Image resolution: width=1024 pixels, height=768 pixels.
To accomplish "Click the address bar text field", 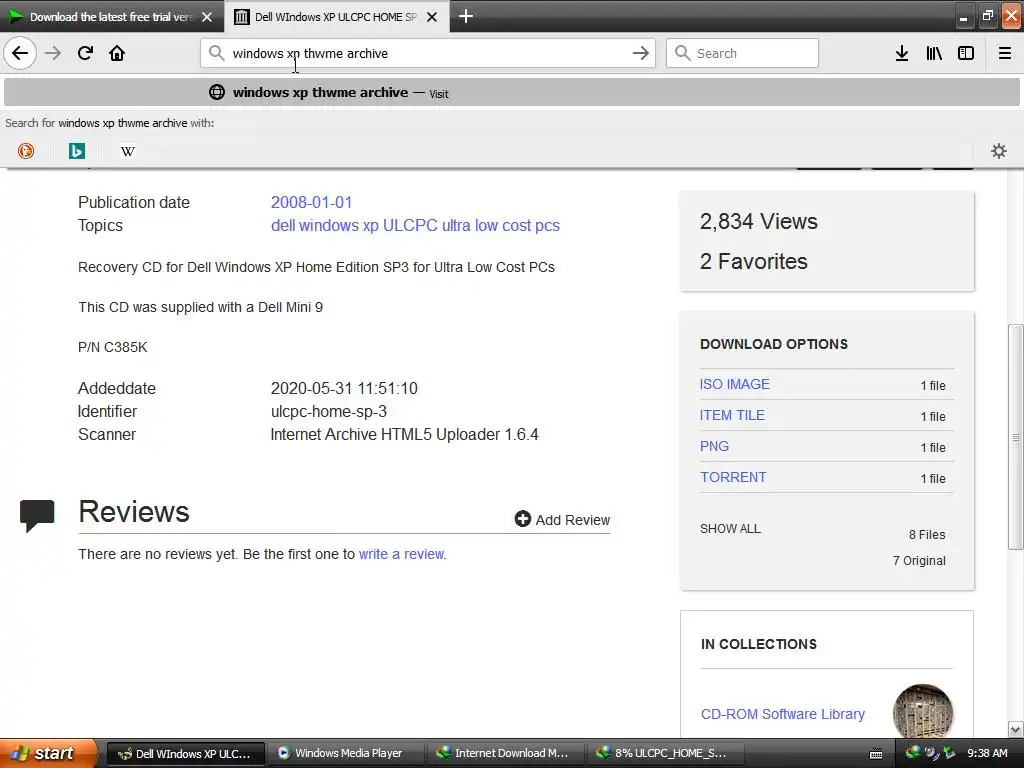I will click(x=428, y=54).
